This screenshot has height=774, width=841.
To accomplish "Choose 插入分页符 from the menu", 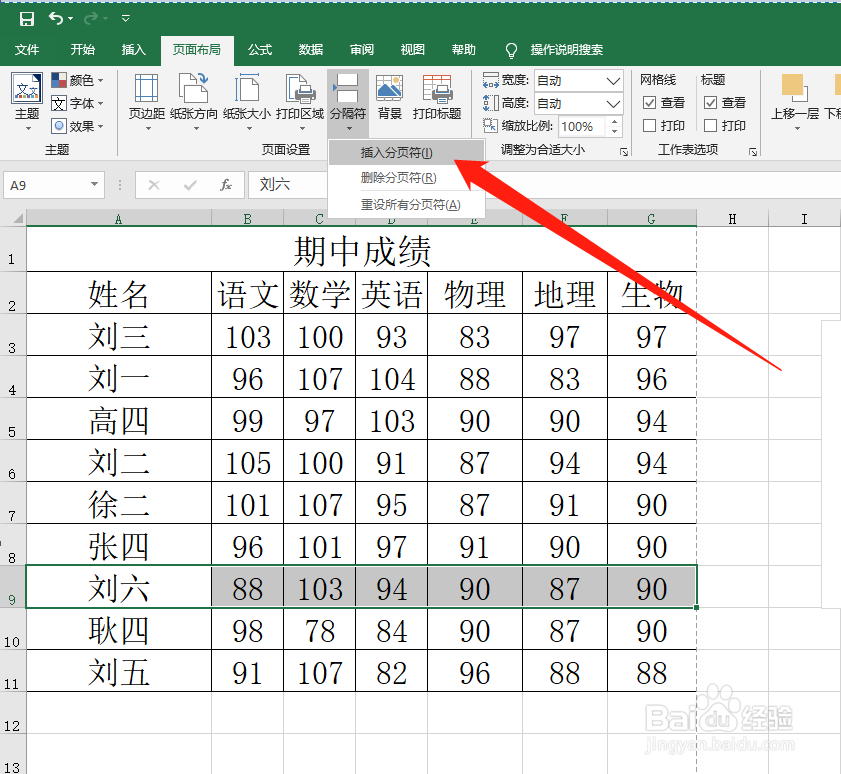I will click(x=395, y=155).
